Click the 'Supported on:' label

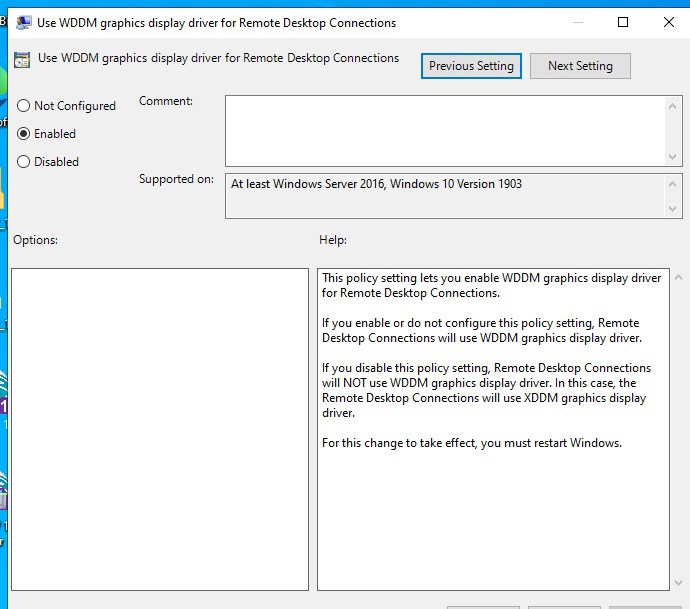(x=176, y=179)
